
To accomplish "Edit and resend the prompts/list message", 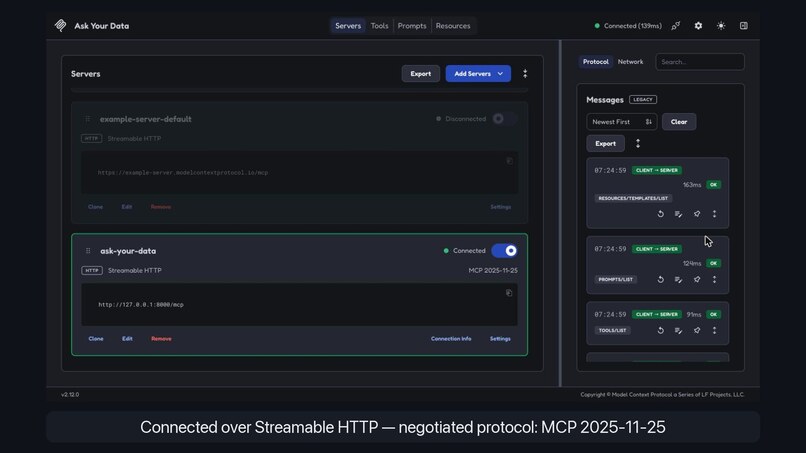I will coord(679,280).
